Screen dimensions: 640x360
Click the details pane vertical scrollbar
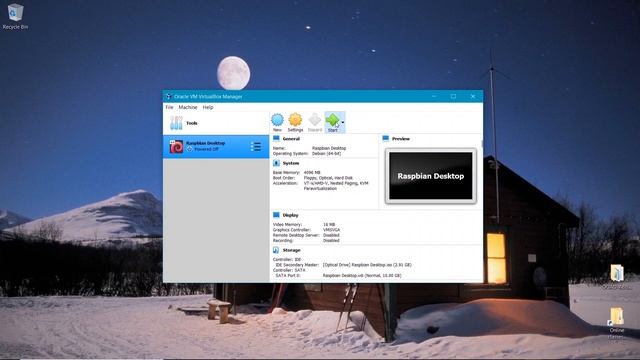[482, 144]
